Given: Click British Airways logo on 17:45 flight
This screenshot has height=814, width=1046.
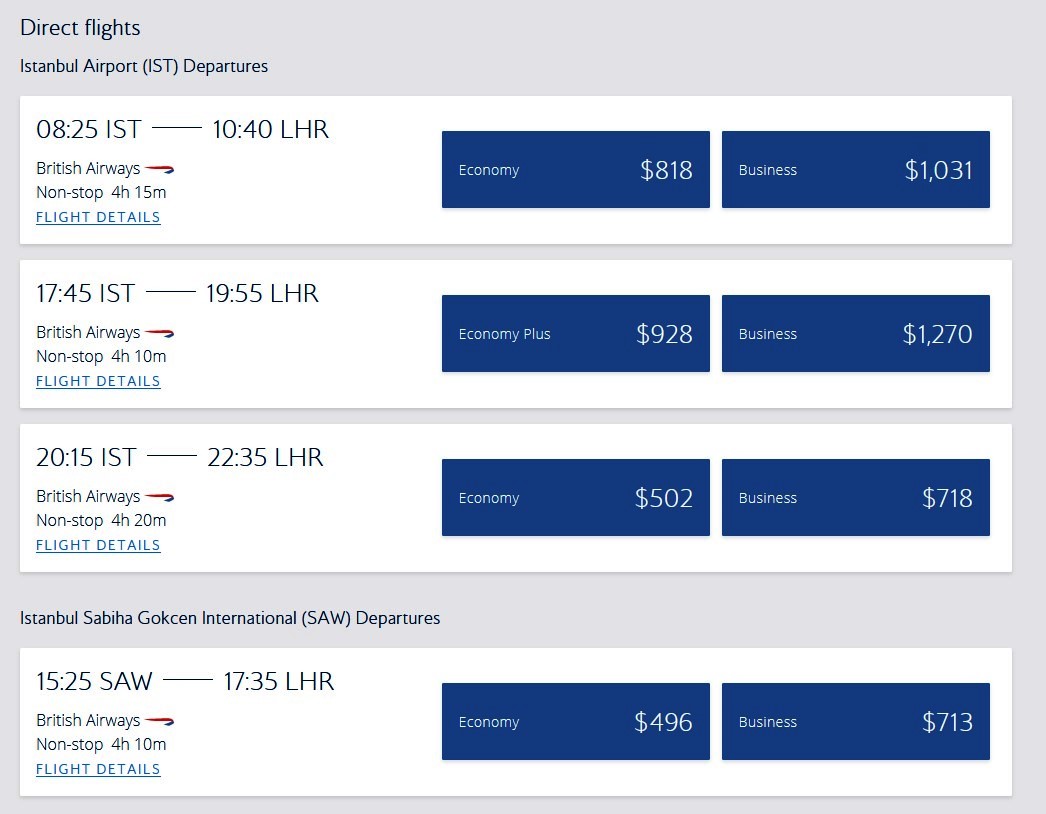Looking at the screenshot, I should coord(159,333).
